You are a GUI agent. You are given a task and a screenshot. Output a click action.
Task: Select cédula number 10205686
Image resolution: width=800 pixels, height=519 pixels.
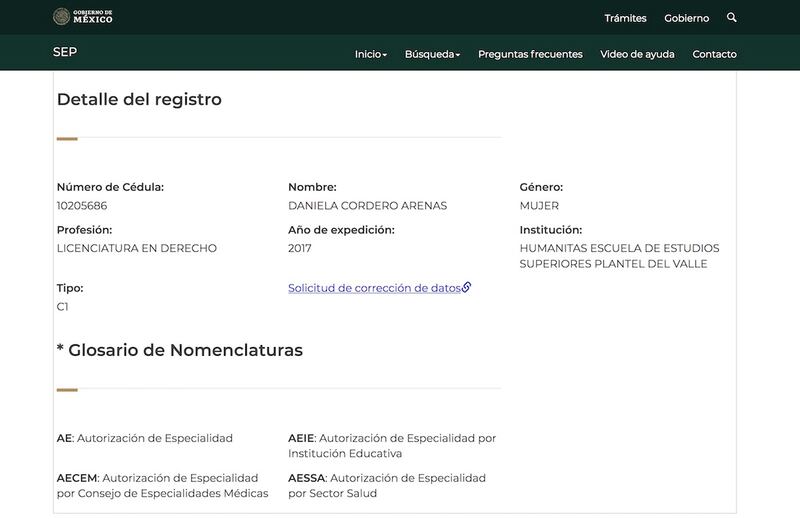(x=82, y=206)
